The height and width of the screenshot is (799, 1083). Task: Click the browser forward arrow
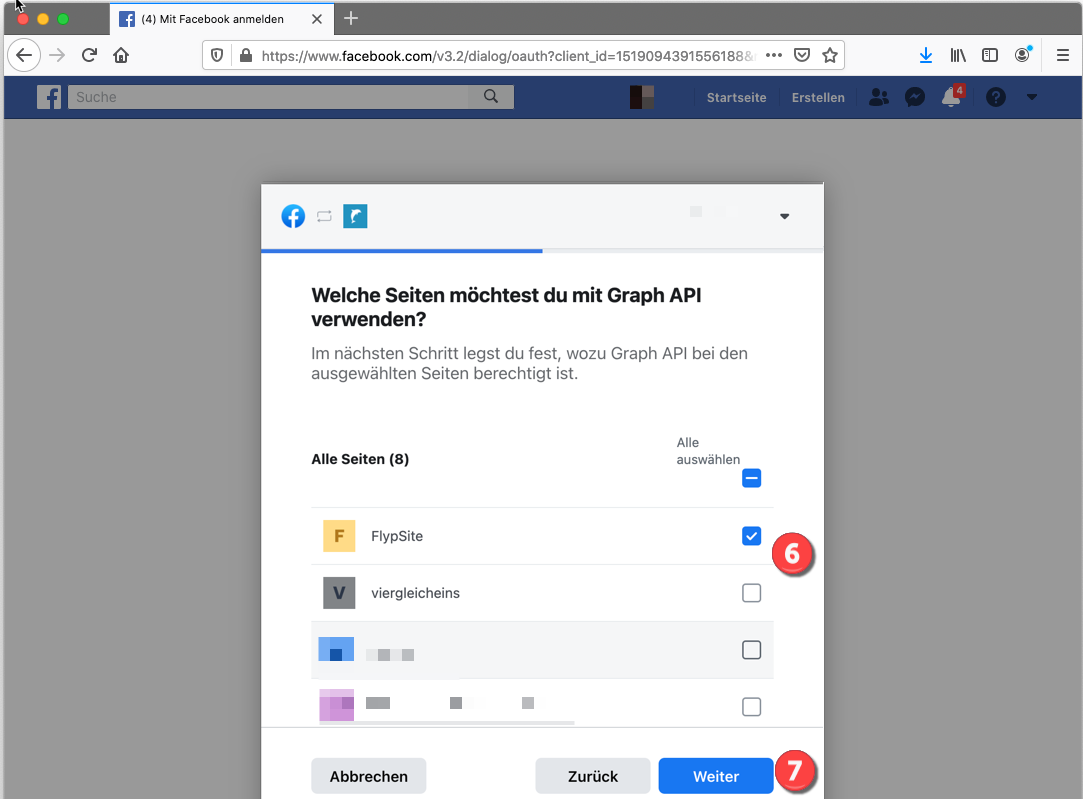[57, 55]
